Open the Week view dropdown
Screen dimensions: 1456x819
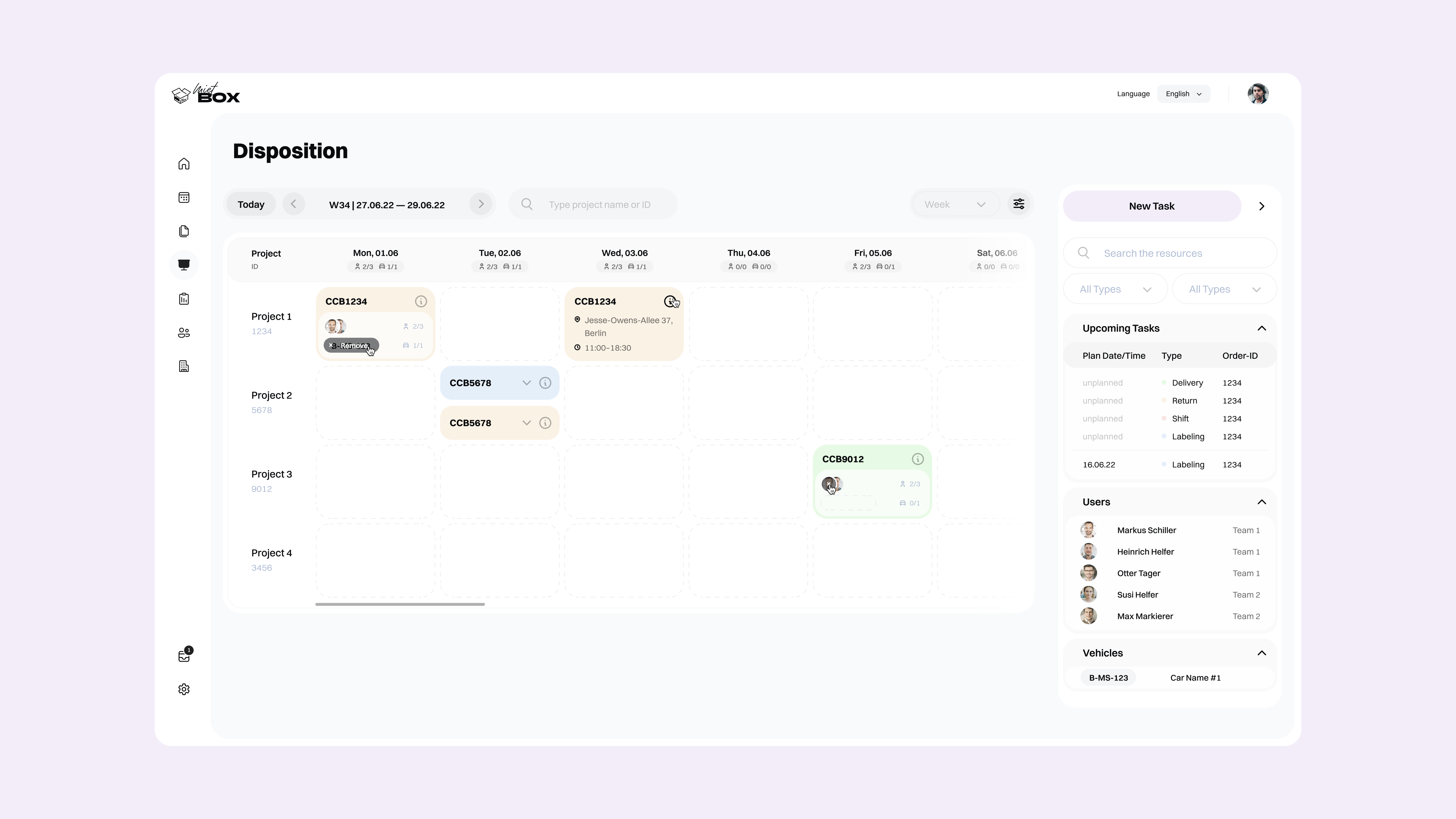pos(955,204)
